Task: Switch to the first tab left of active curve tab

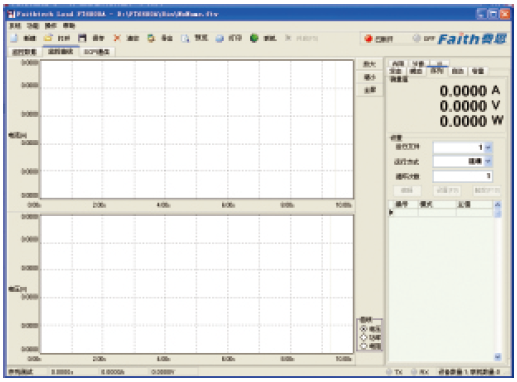Action: point(25,52)
